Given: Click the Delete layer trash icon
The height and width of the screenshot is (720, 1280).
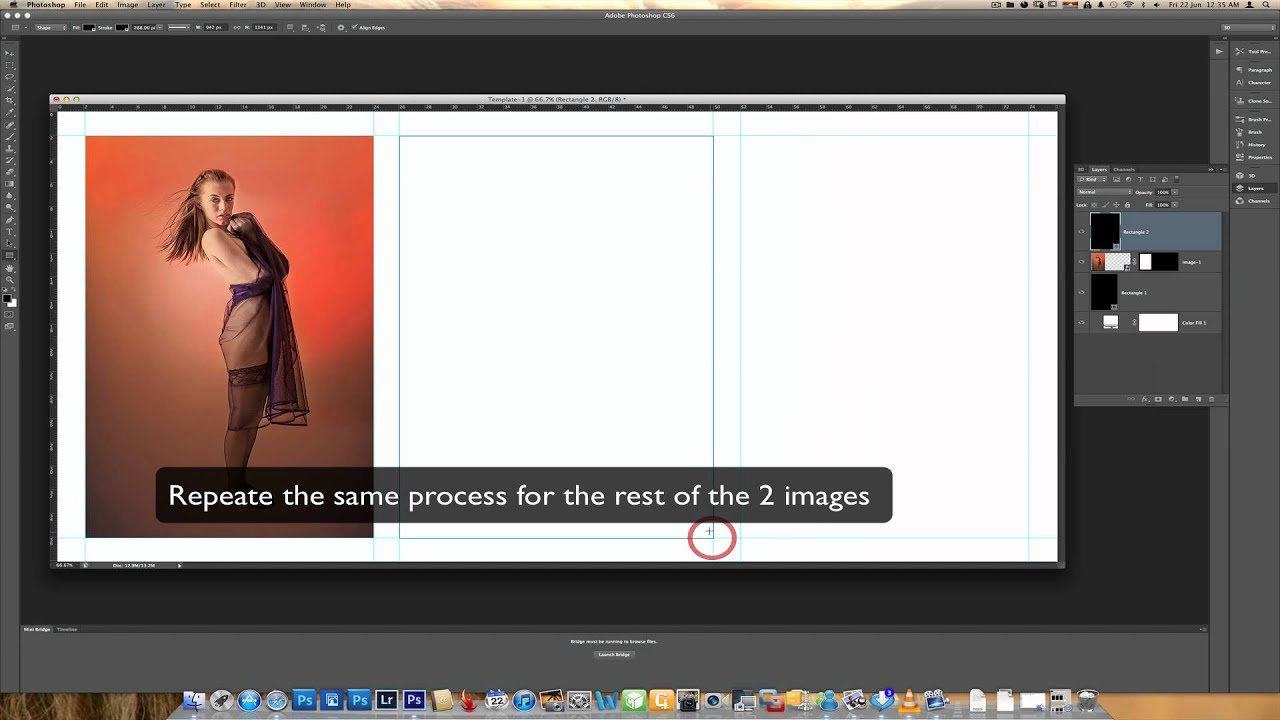Looking at the screenshot, I should click(1211, 399).
